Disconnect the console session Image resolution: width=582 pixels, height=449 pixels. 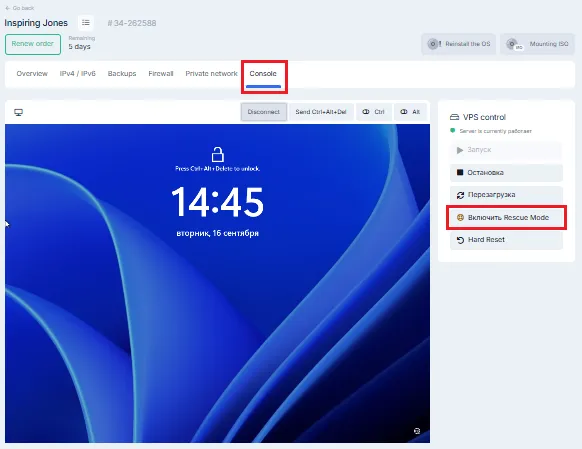(x=264, y=112)
